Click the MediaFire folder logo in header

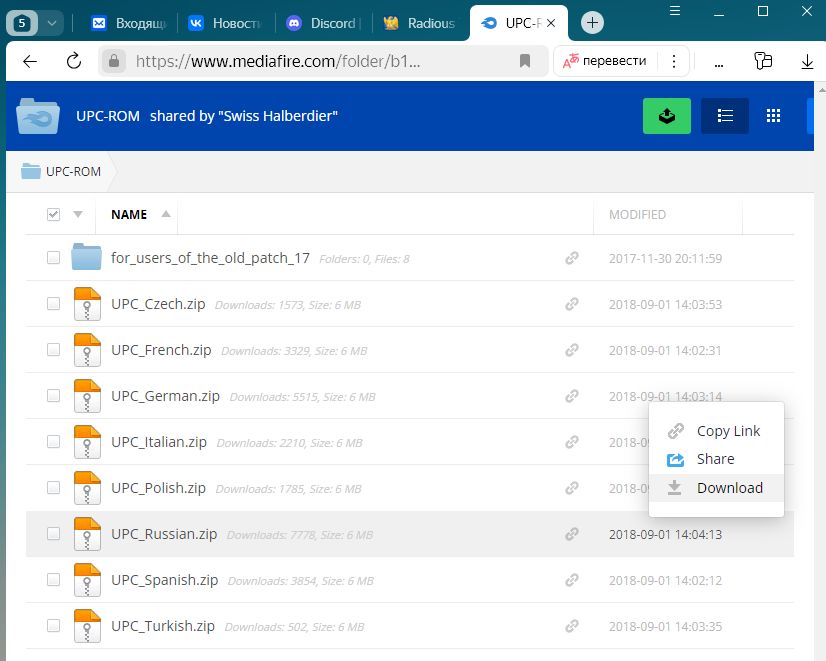[x=38, y=116]
